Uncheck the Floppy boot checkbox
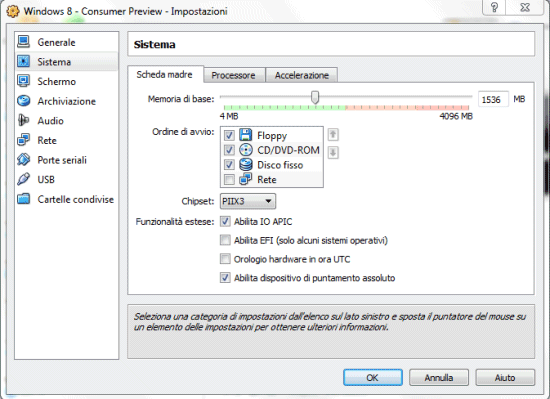The height and width of the screenshot is (399, 550). (229, 135)
